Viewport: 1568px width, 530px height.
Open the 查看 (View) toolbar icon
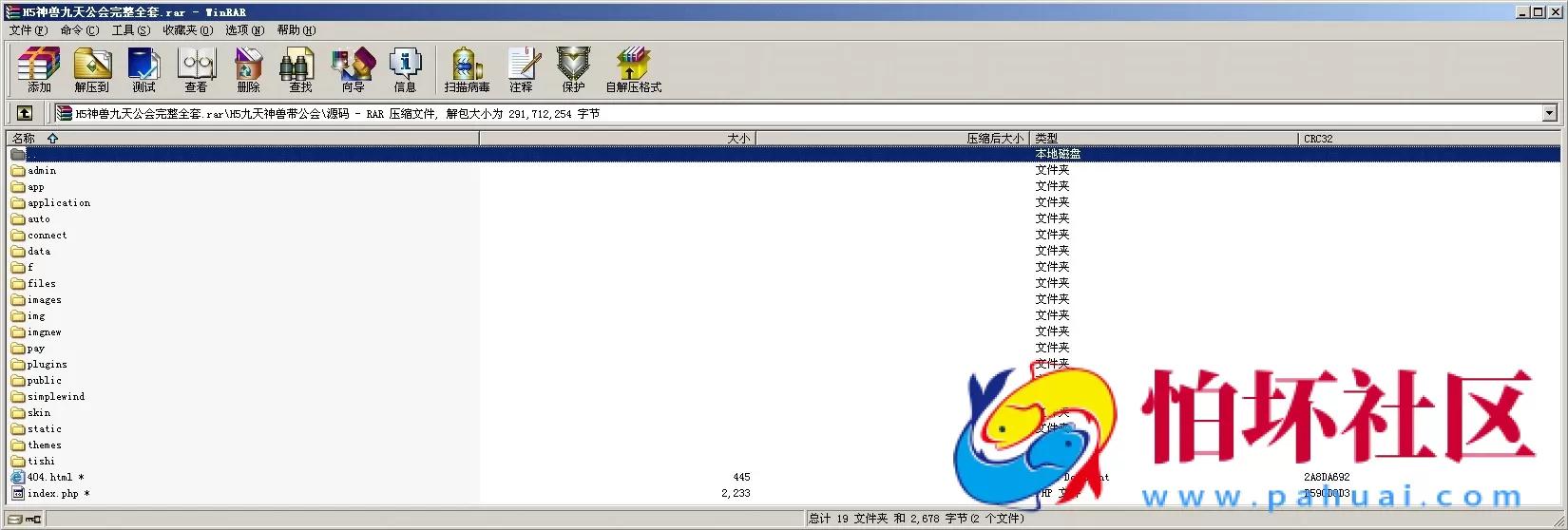(197, 68)
